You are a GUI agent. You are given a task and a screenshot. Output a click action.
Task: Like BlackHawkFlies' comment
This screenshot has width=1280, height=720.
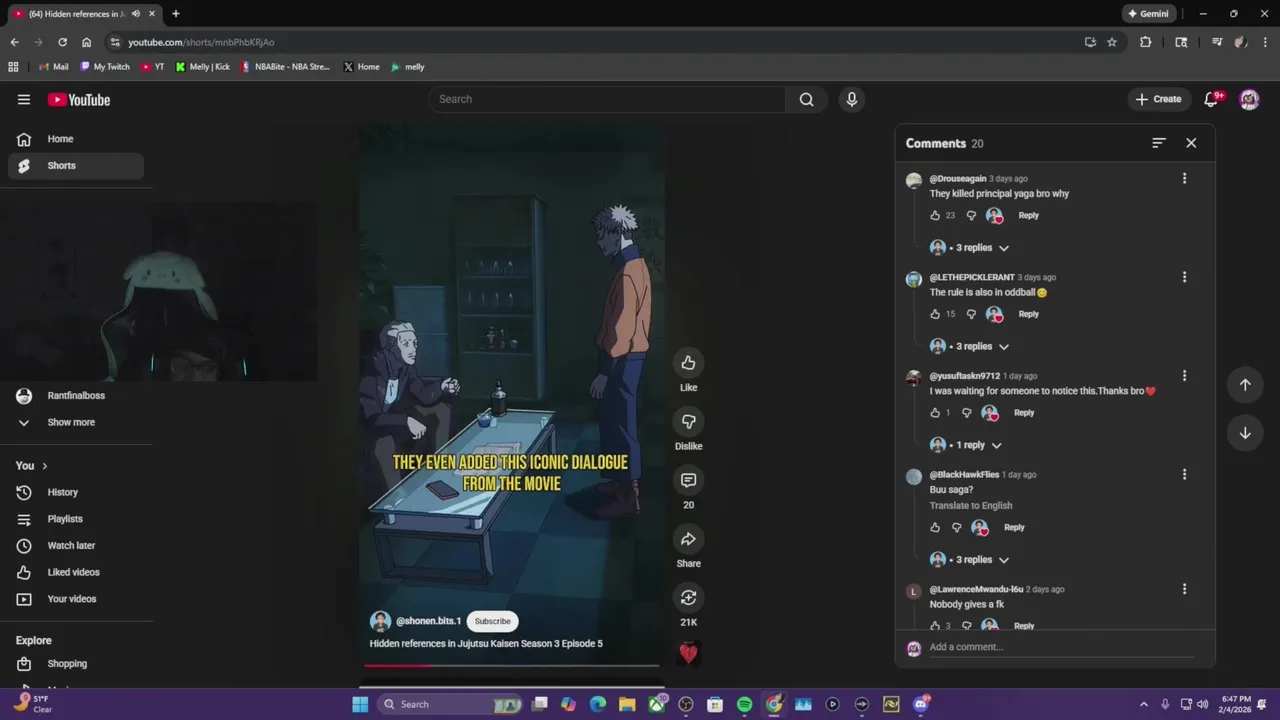[x=935, y=527]
